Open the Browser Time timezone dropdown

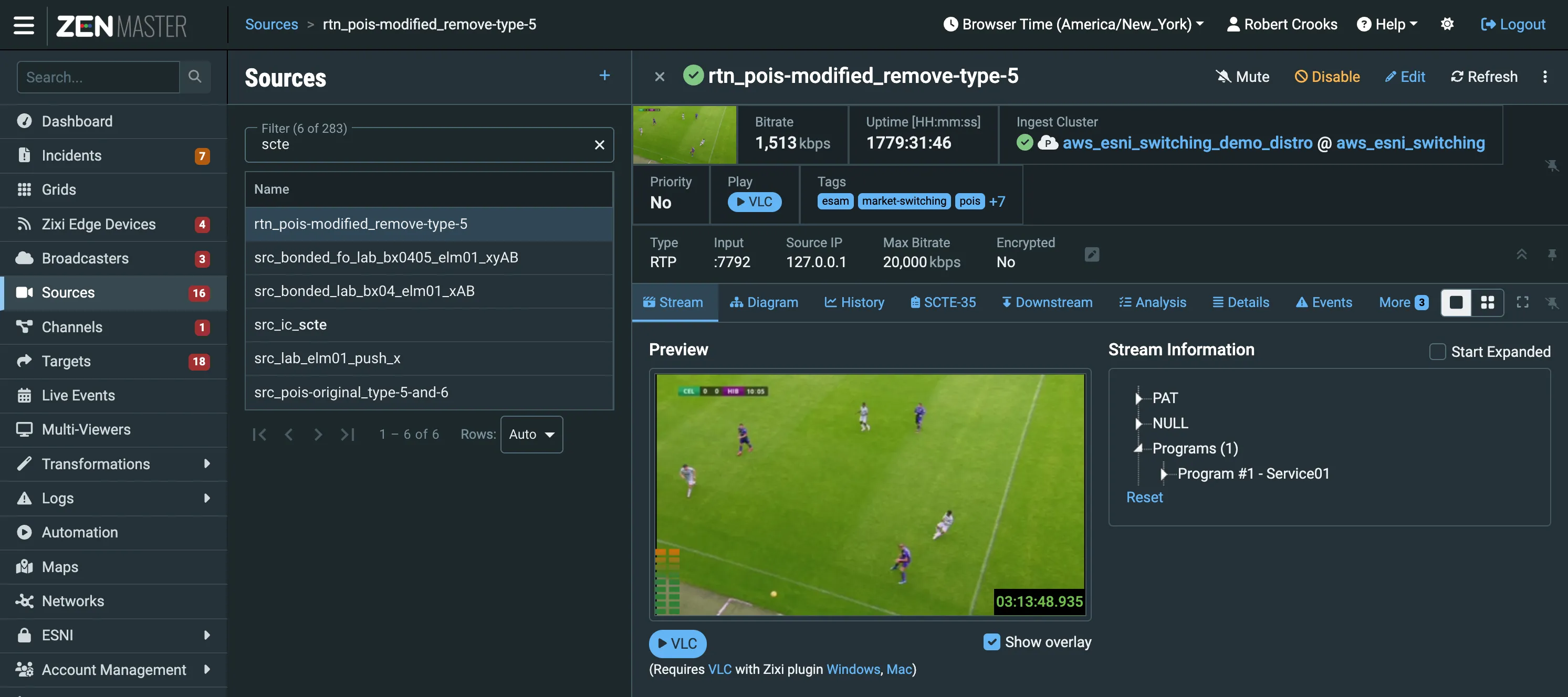coord(1074,24)
